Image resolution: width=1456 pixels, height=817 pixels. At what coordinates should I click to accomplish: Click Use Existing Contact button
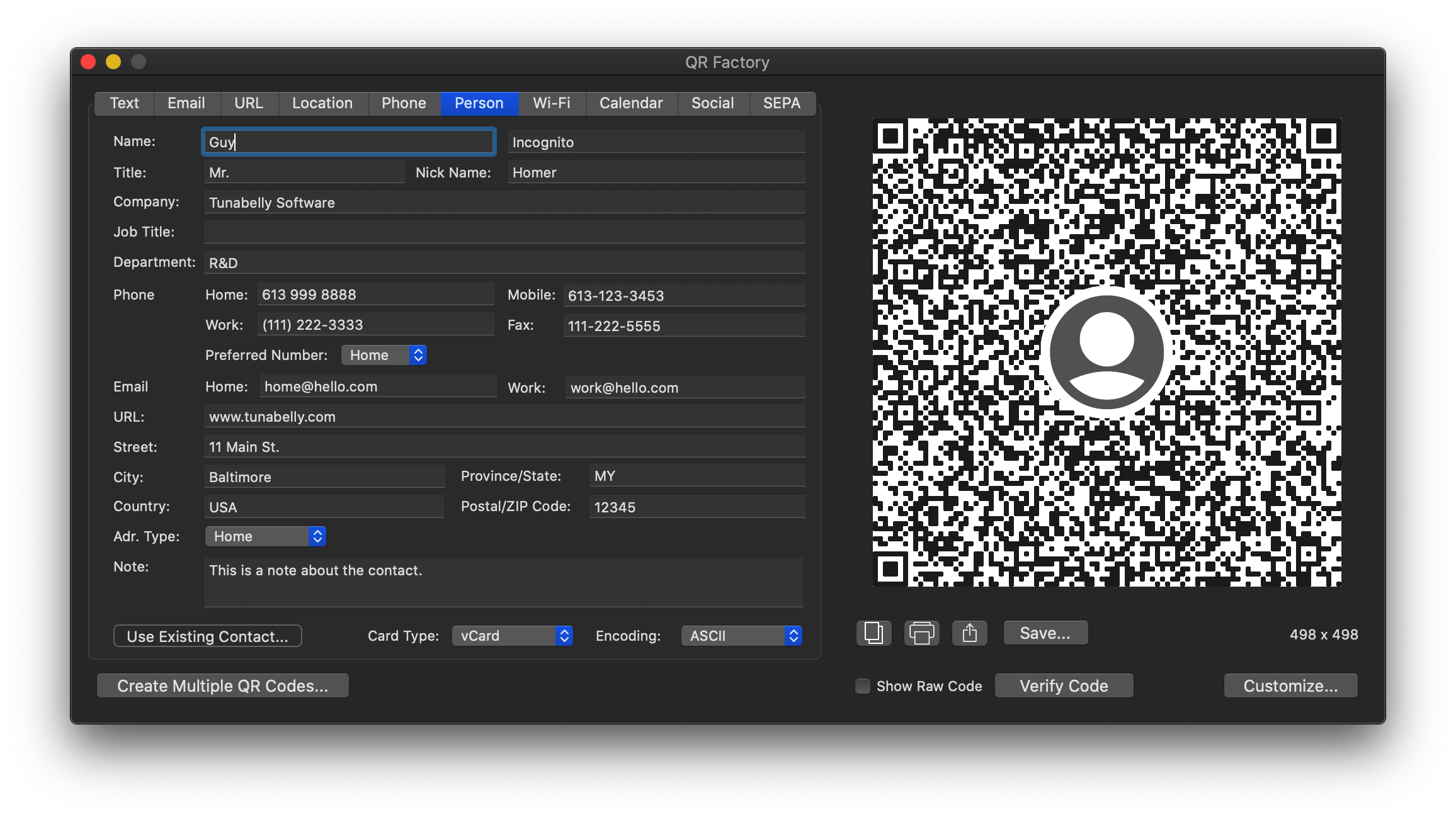[x=207, y=636]
